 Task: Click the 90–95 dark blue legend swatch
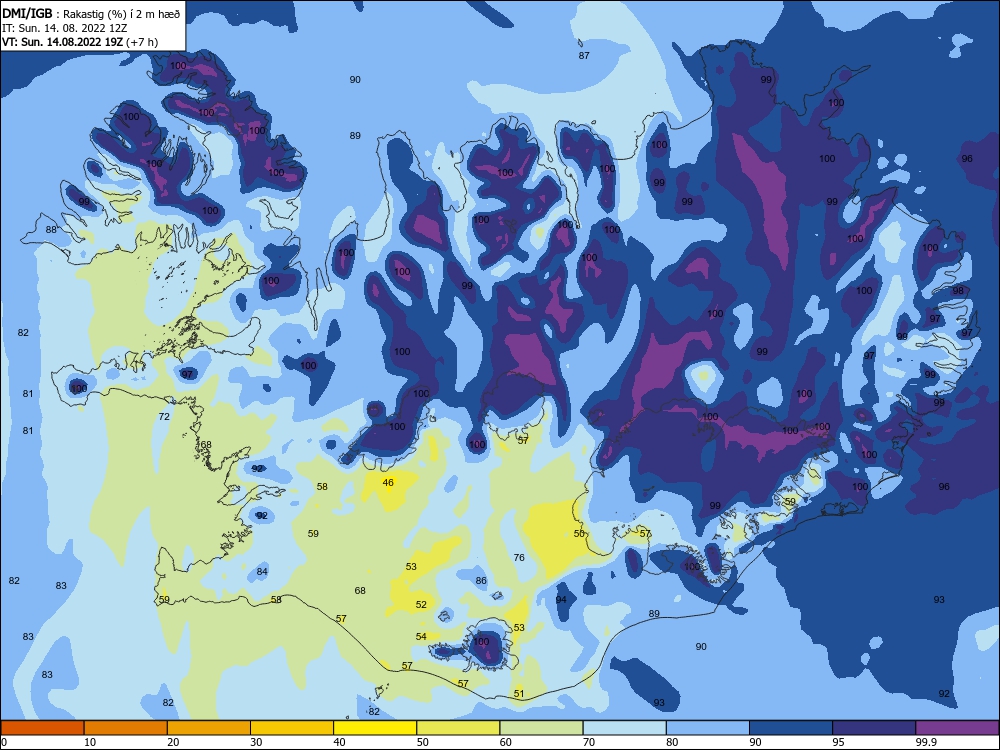[x=791, y=728]
